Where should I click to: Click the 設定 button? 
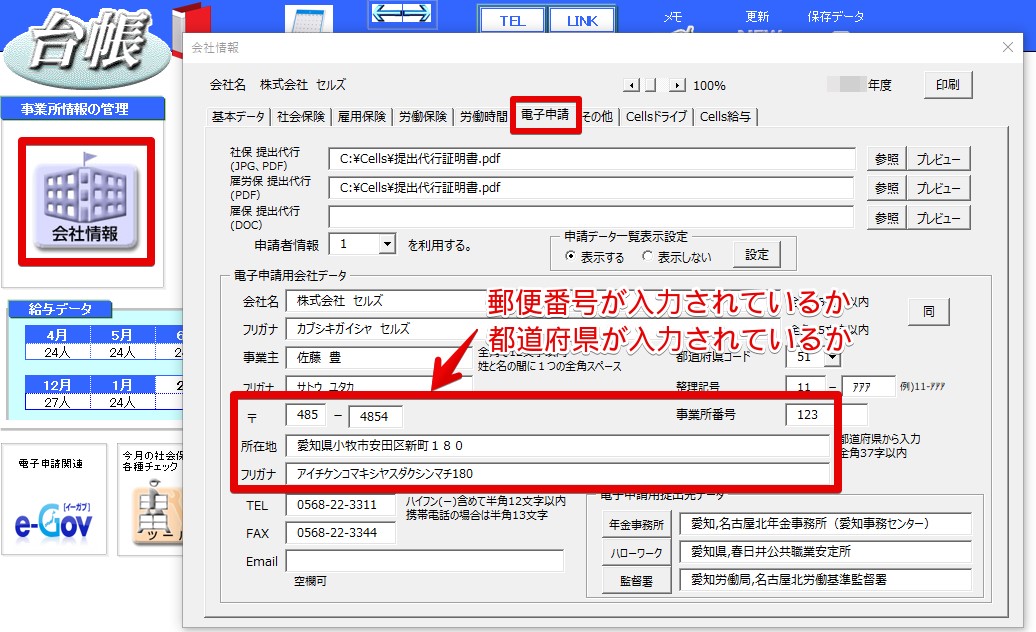tap(757, 255)
